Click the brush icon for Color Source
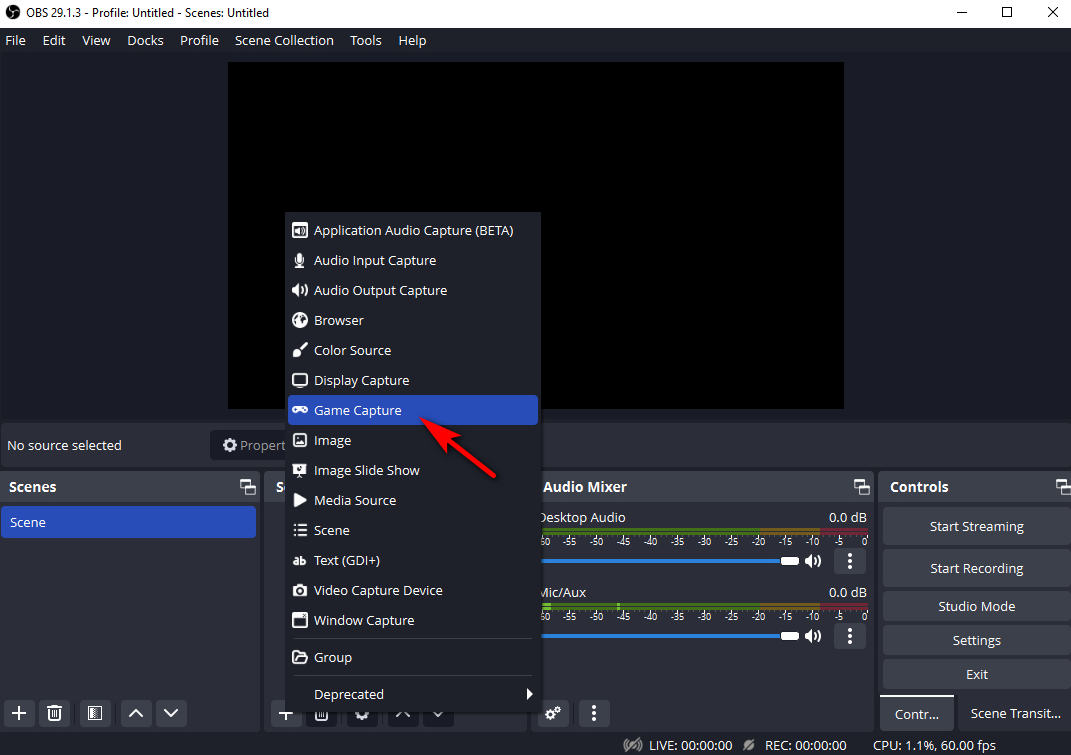This screenshot has width=1071, height=755. (300, 351)
